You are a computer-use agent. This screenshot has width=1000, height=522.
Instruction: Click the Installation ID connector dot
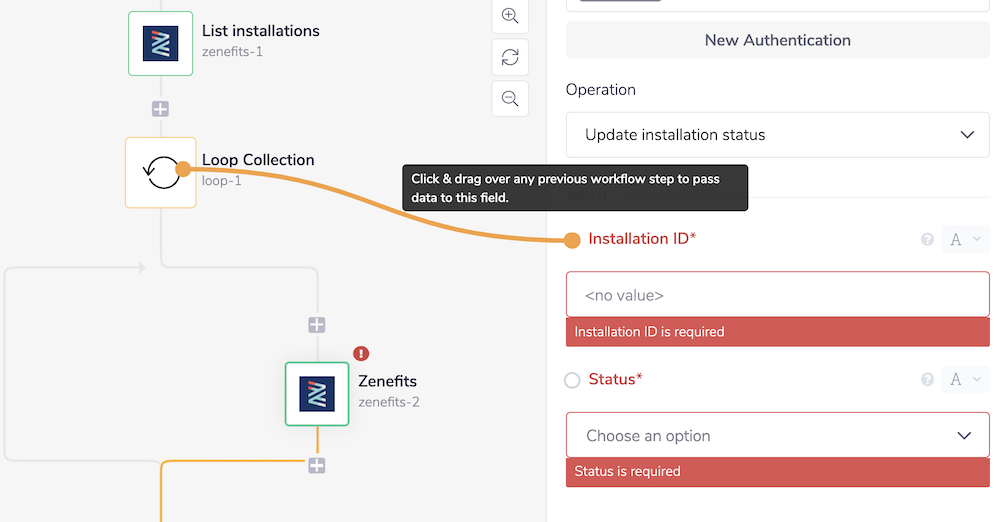(x=572, y=240)
